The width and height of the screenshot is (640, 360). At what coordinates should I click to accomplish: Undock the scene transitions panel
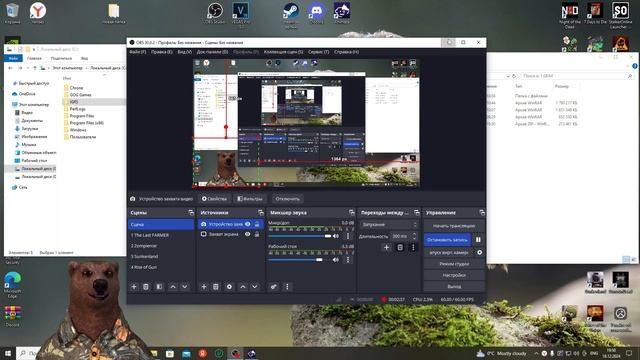click(x=417, y=213)
